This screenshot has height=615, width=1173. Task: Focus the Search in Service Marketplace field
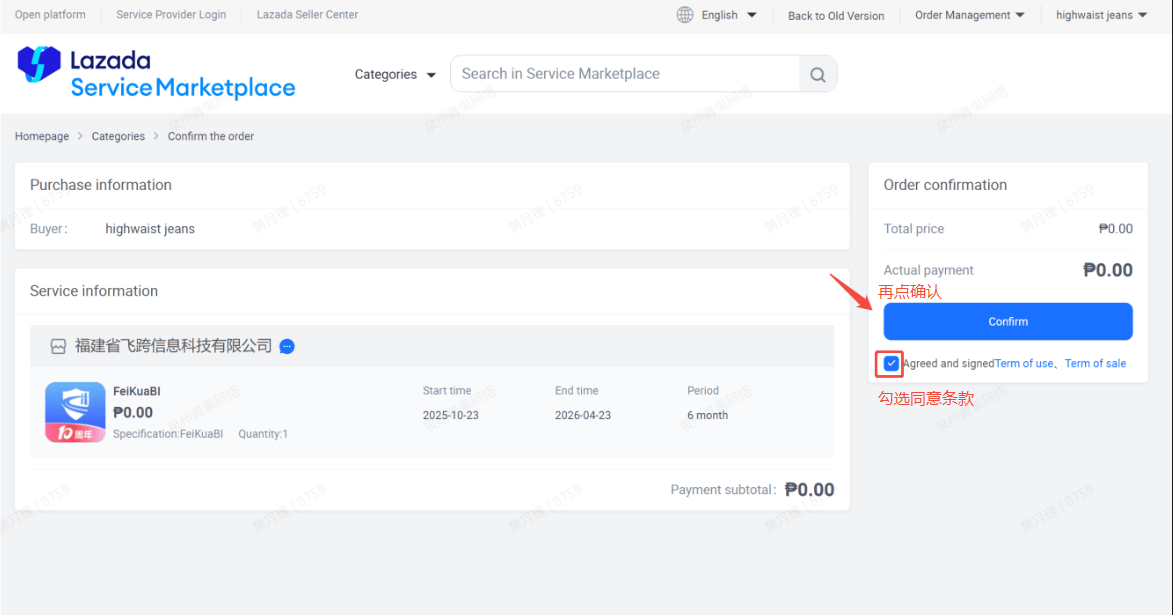(625, 74)
